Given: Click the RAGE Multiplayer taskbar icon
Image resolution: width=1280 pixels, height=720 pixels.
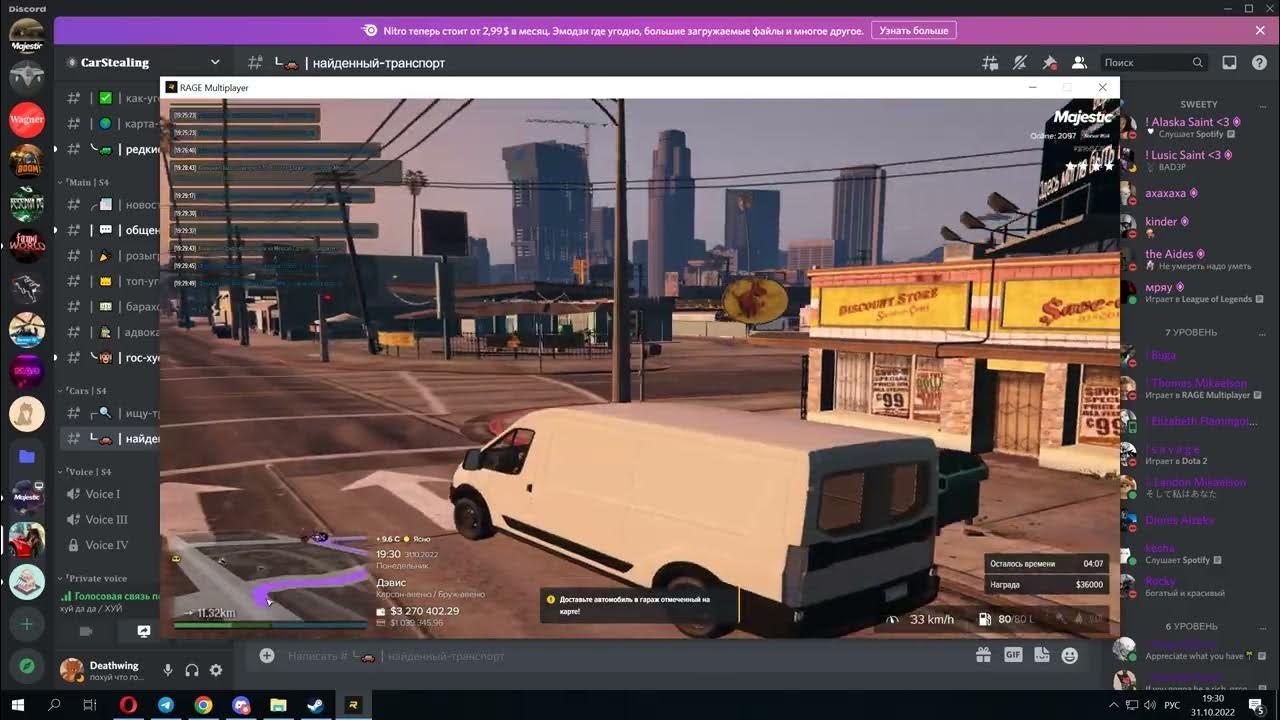Looking at the screenshot, I should click(353, 705).
